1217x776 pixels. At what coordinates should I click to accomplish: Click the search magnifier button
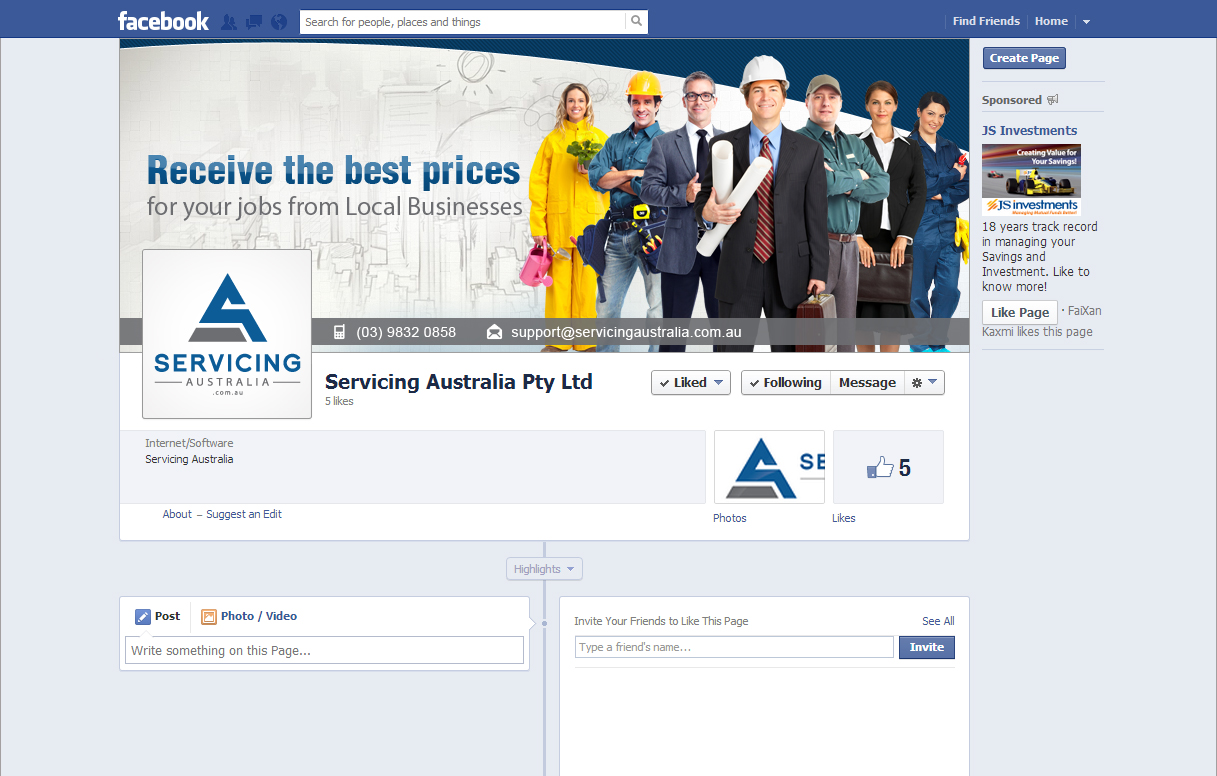tap(637, 21)
